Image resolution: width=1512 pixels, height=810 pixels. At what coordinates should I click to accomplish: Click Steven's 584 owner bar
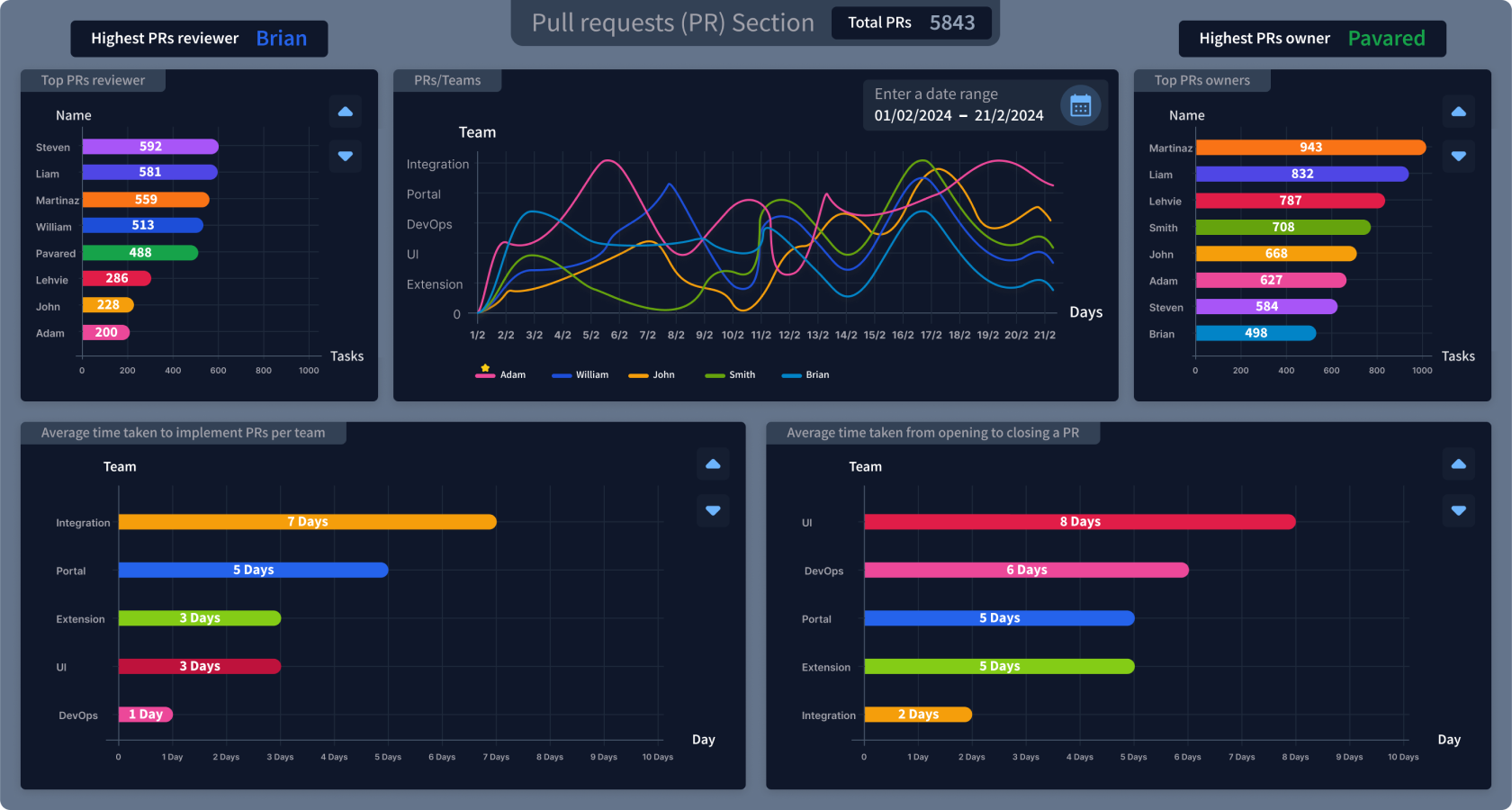point(1266,307)
